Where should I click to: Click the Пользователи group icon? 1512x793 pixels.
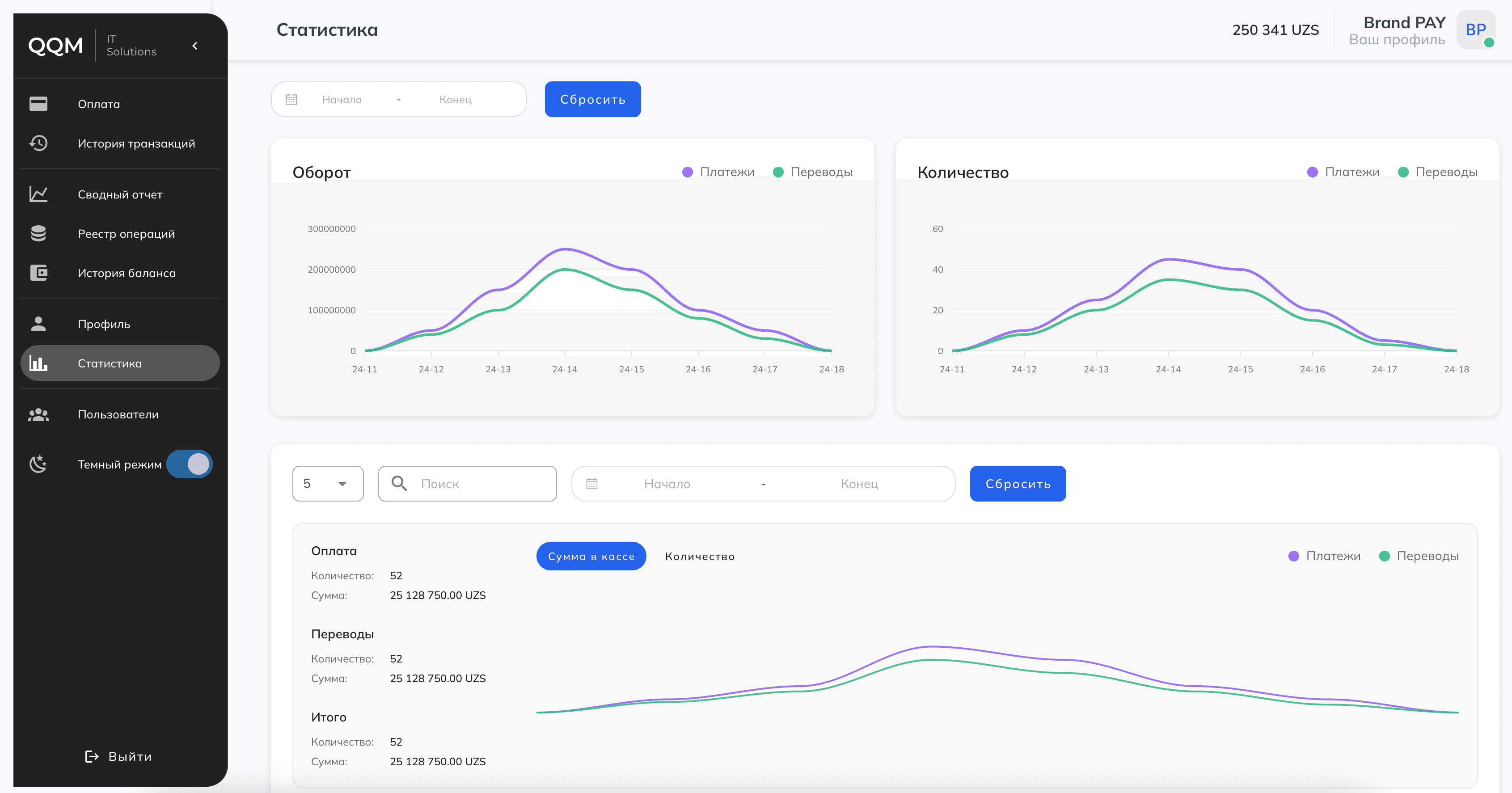(x=38, y=414)
